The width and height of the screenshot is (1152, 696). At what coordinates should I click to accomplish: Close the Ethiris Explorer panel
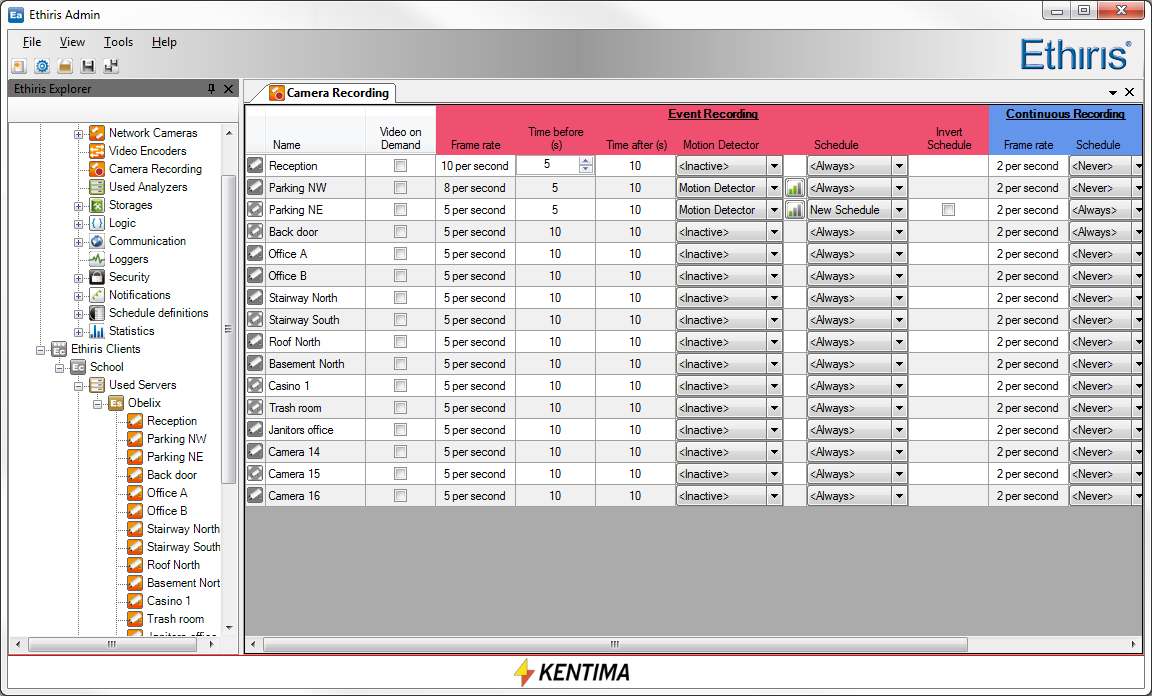(x=228, y=89)
